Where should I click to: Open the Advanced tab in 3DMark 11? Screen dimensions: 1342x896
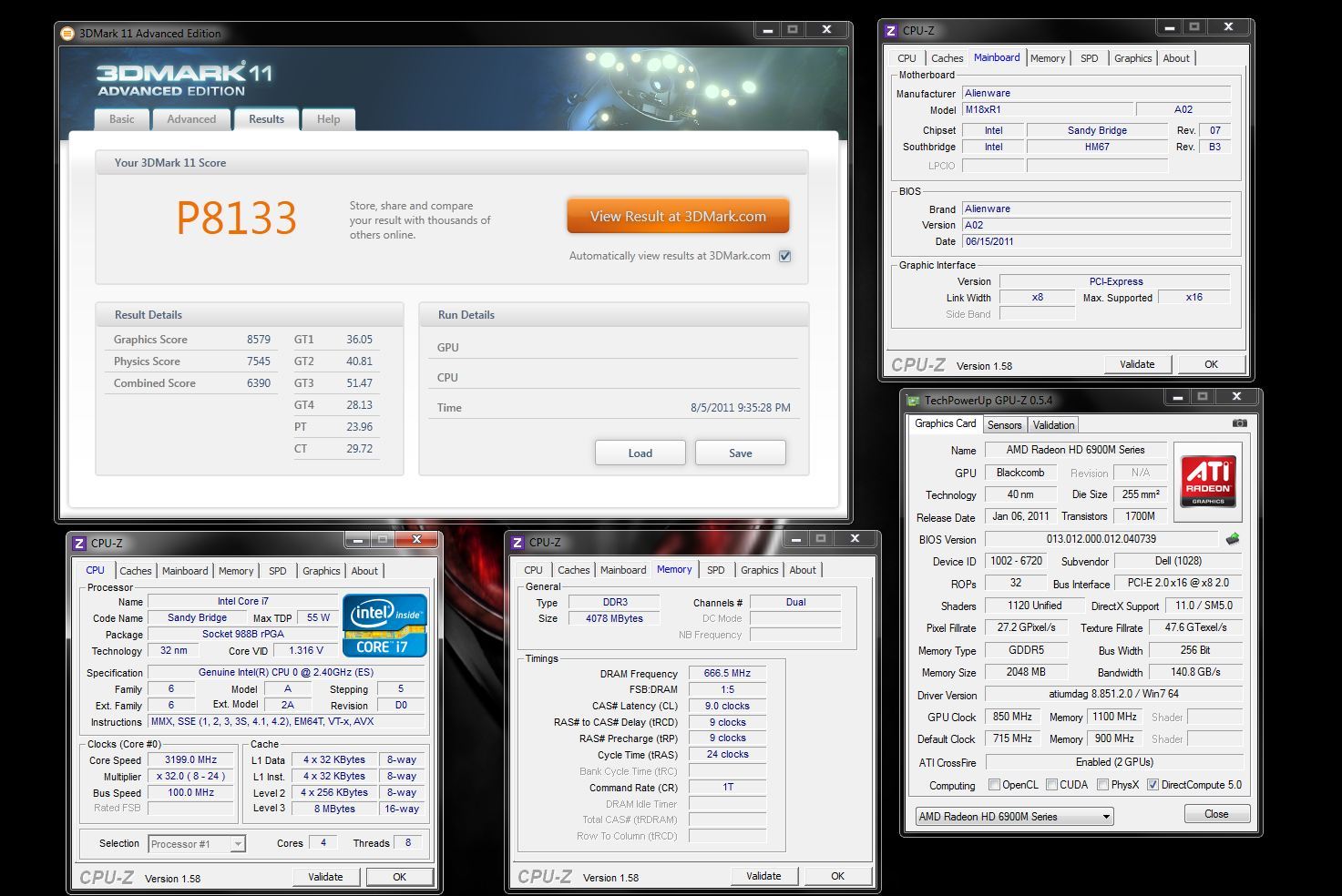point(191,119)
